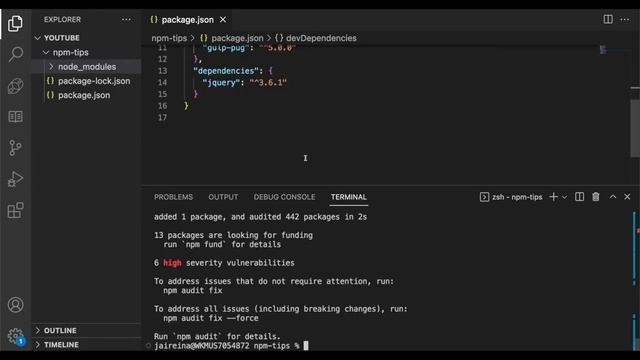Image resolution: width=640 pixels, height=360 pixels.
Task: Switch to the Output tab
Action: point(223,197)
